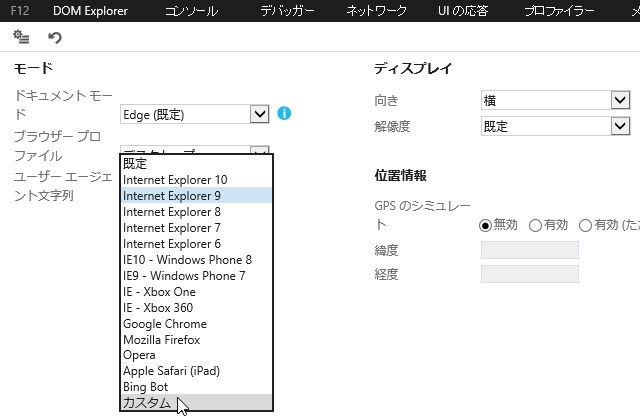The width and height of the screenshot is (640, 418).
Task: Pick Apple Safari (iPad) user agent
Action: (x=196, y=371)
